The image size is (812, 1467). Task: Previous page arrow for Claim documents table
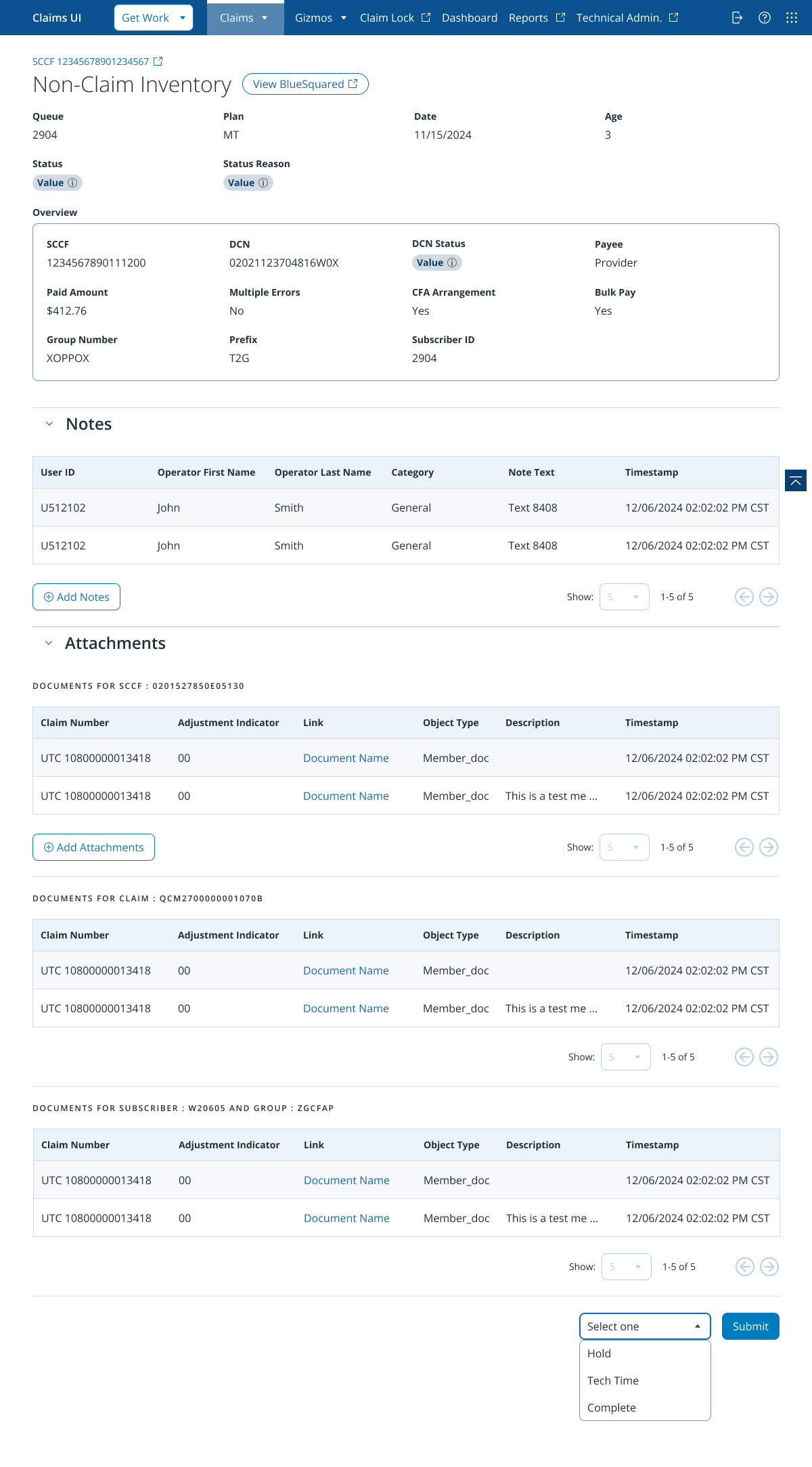pos(744,1057)
